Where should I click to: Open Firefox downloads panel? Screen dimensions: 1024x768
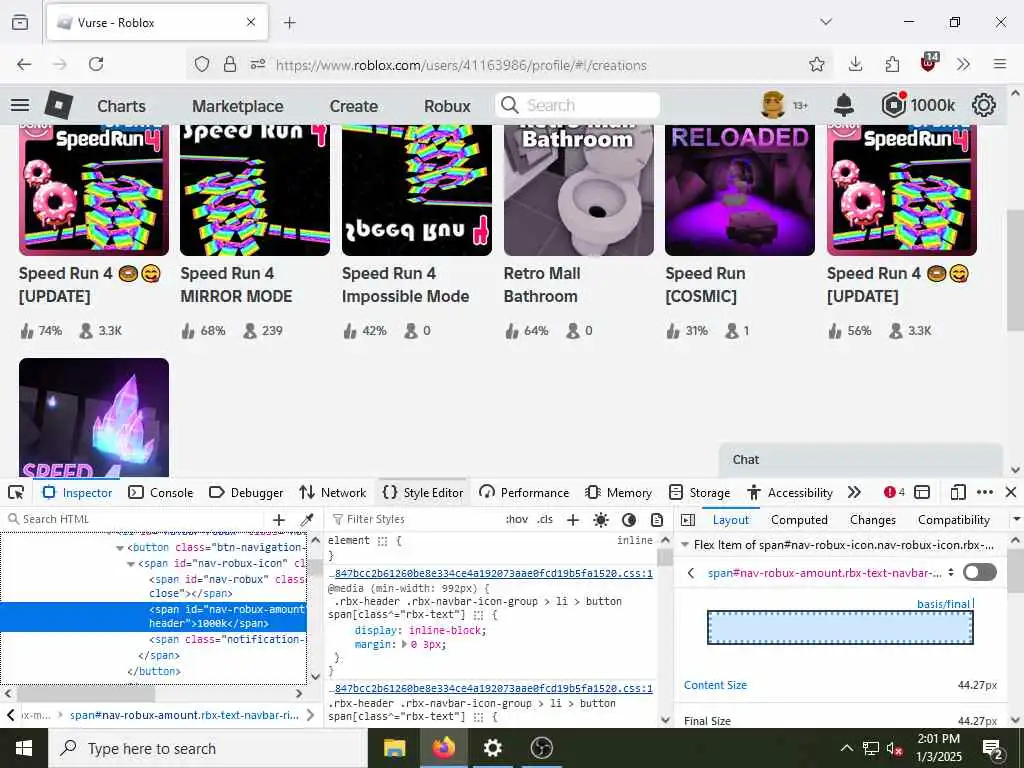pos(855,64)
